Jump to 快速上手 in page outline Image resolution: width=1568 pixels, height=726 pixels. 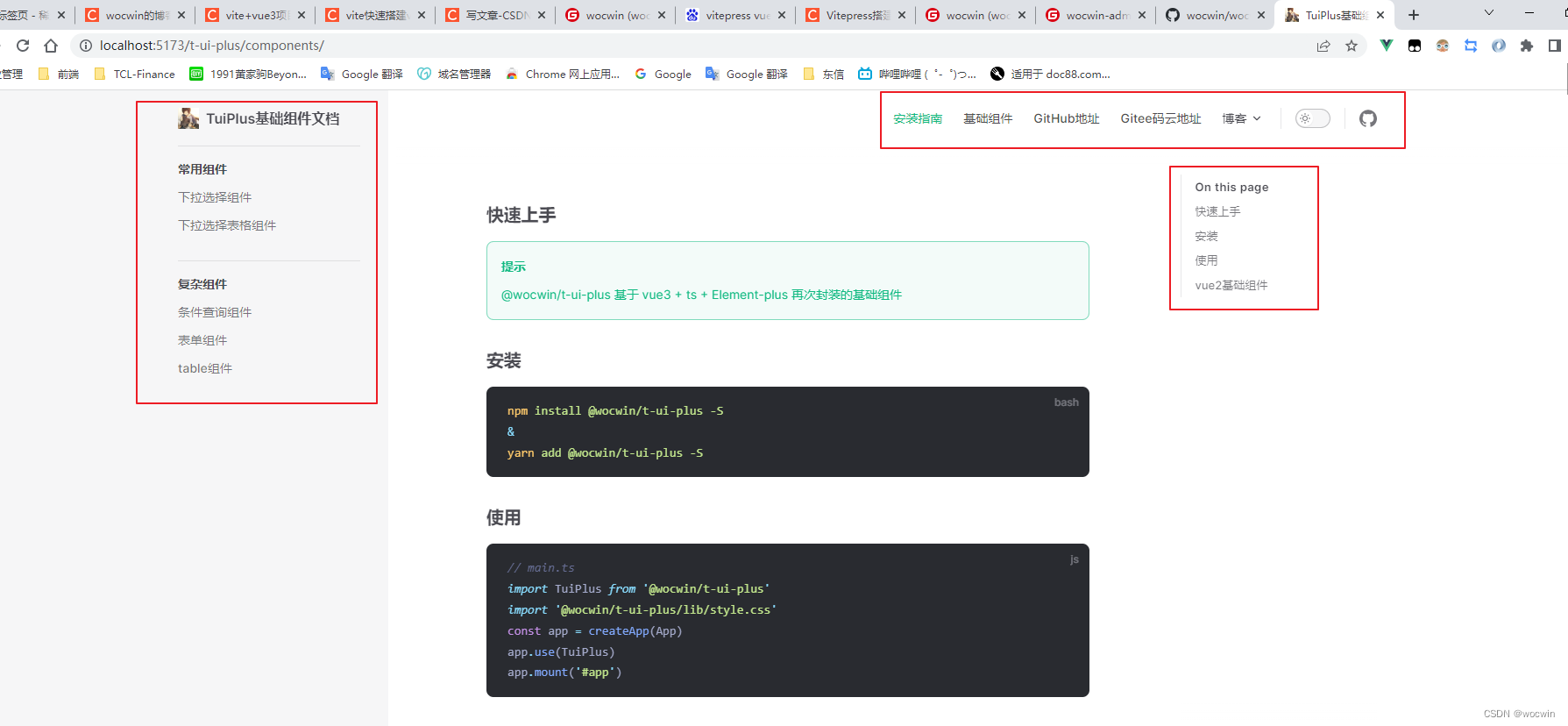[1217, 211]
